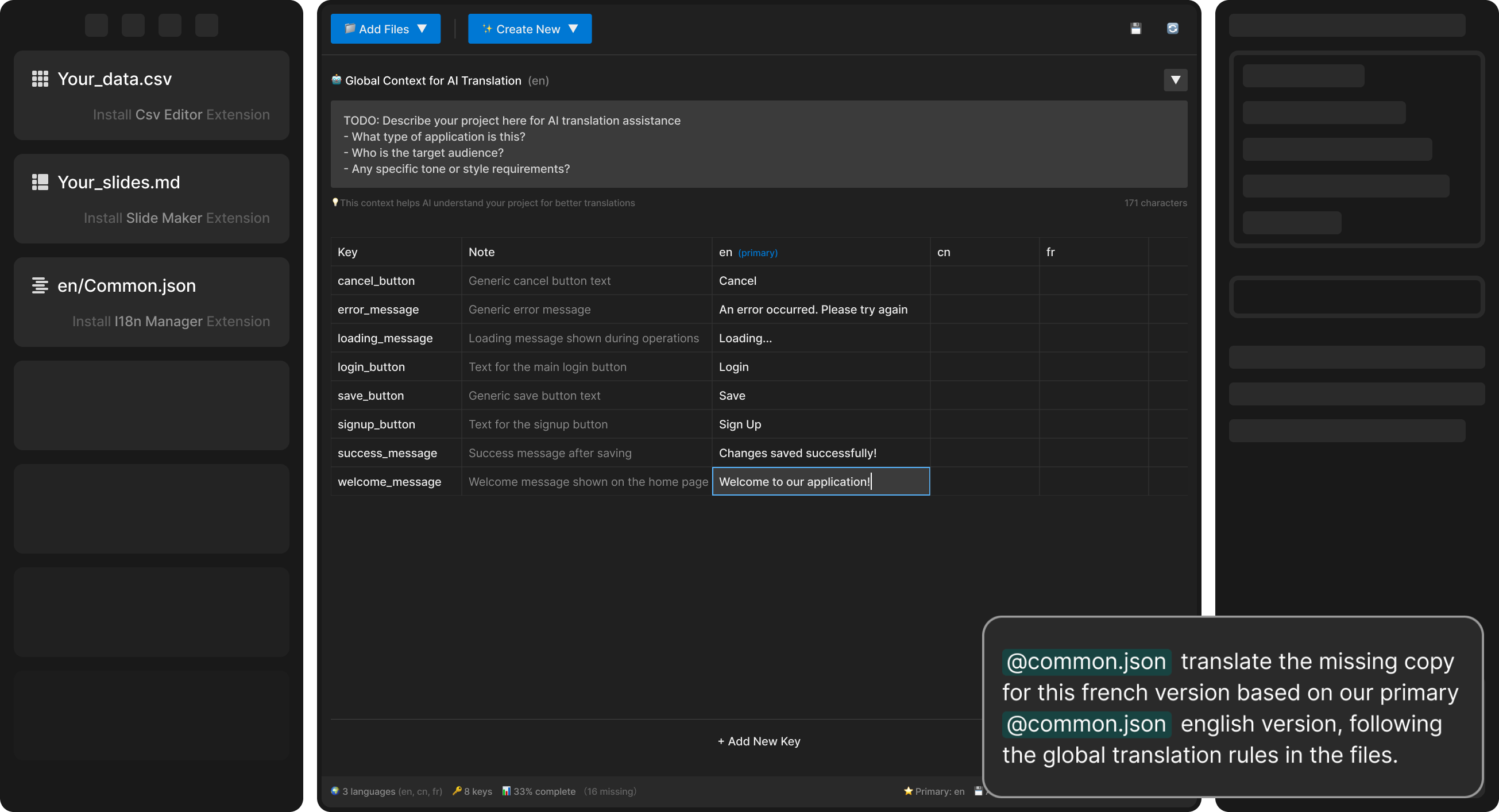The height and width of the screenshot is (812, 1499).
Task: Open the Your_data.csv file title
Action: [115, 79]
